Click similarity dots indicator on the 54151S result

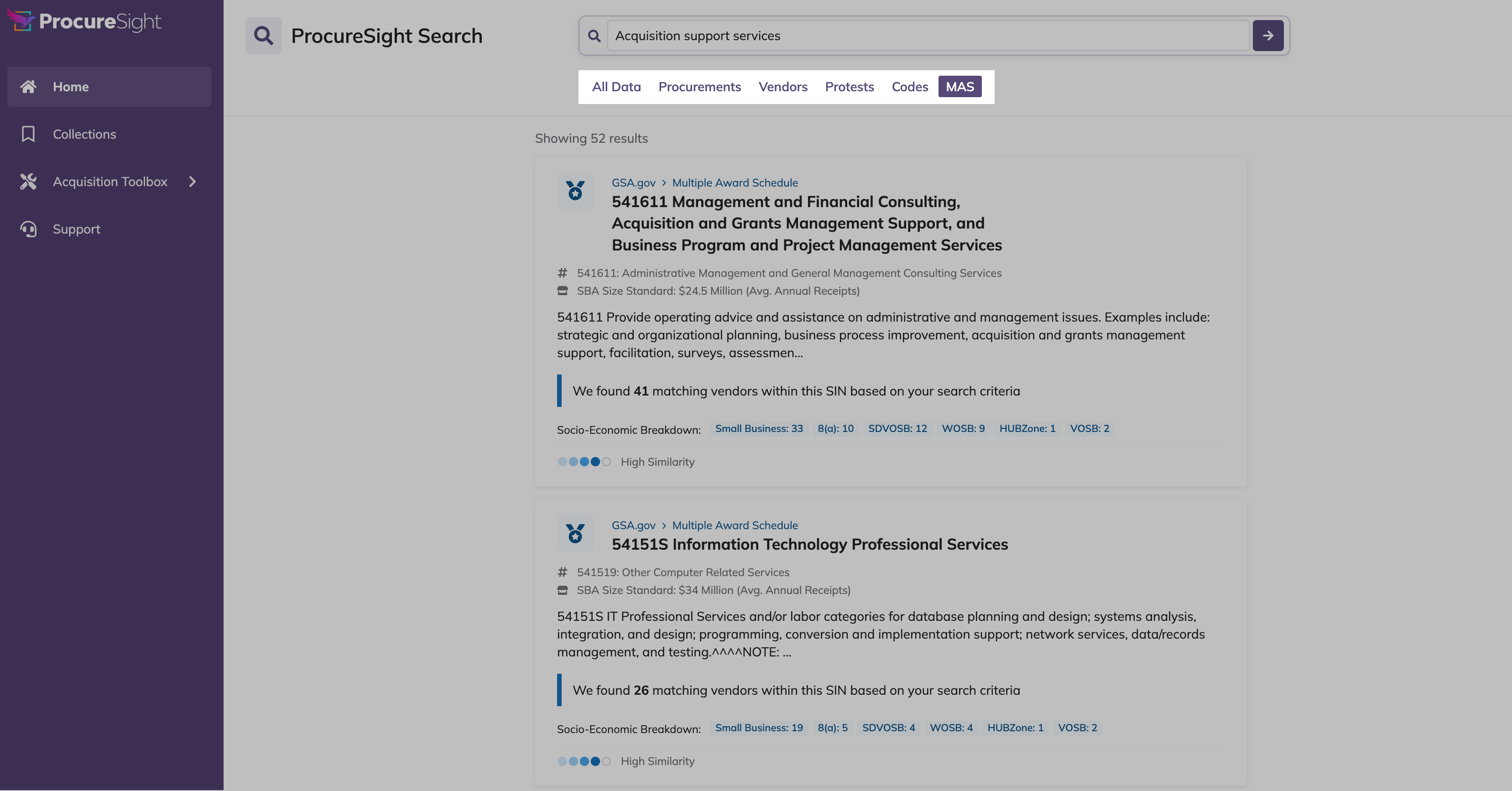coord(584,762)
